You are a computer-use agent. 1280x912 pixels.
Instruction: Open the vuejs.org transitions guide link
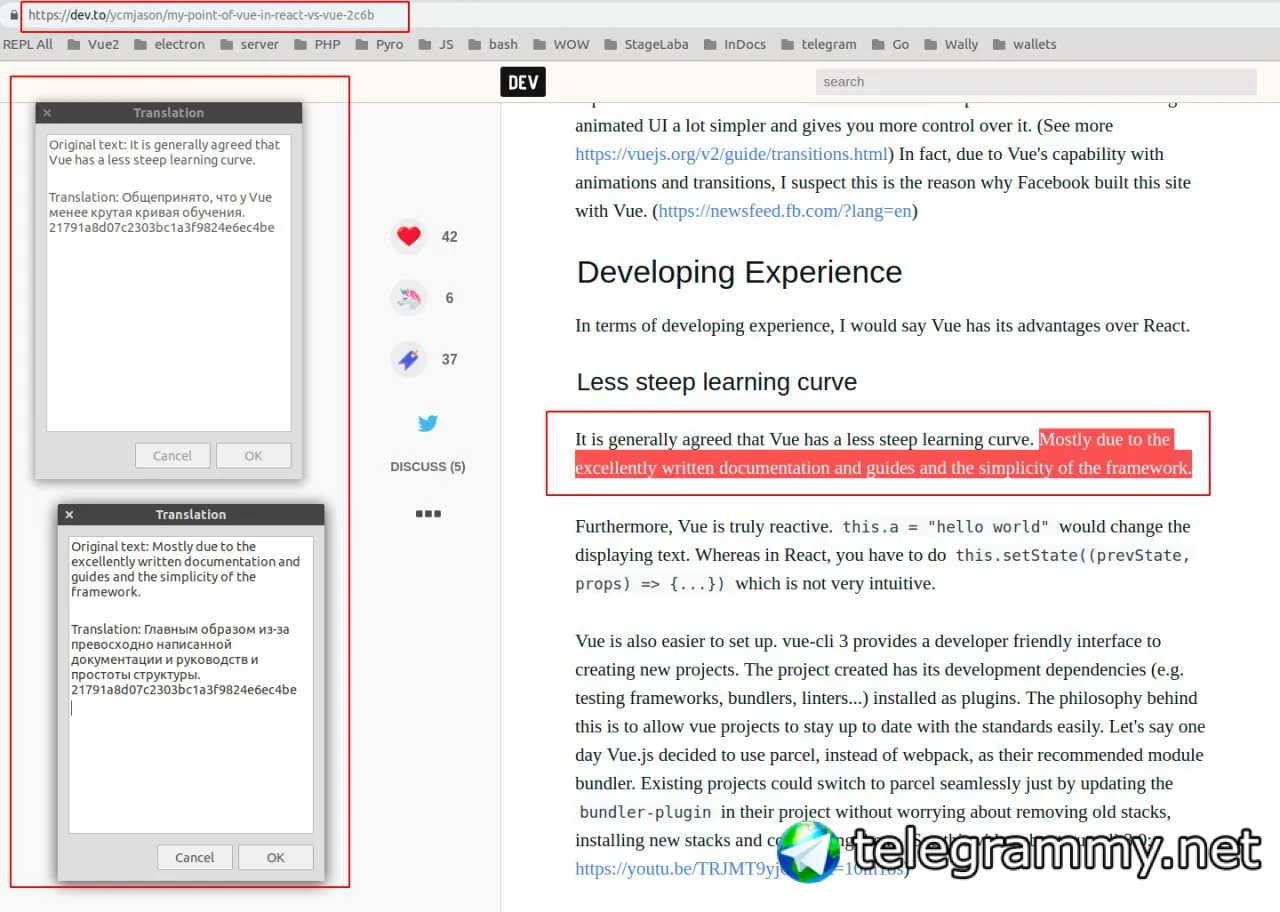tap(732, 154)
